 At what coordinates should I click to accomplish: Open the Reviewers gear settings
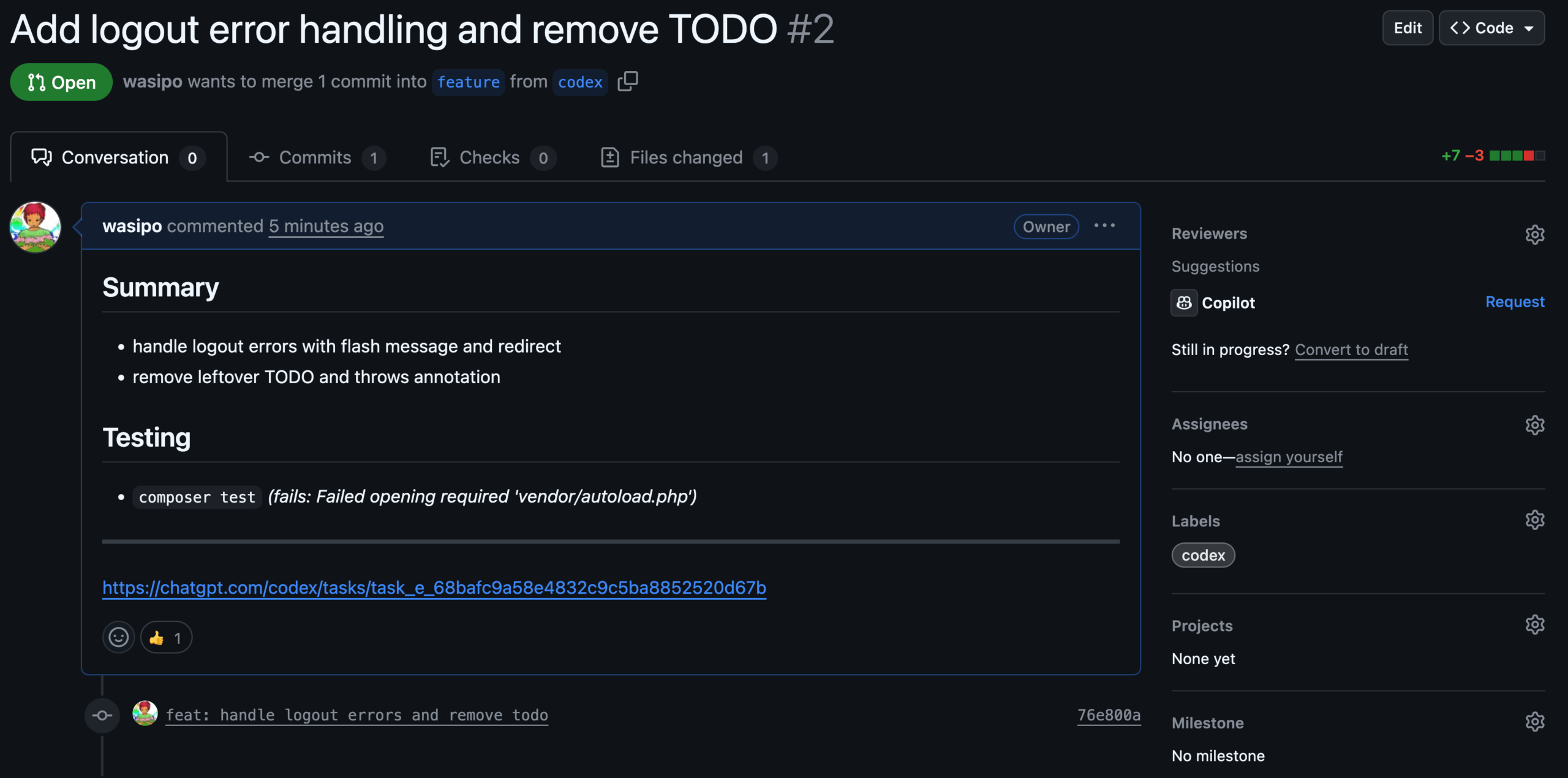click(1534, 234)
